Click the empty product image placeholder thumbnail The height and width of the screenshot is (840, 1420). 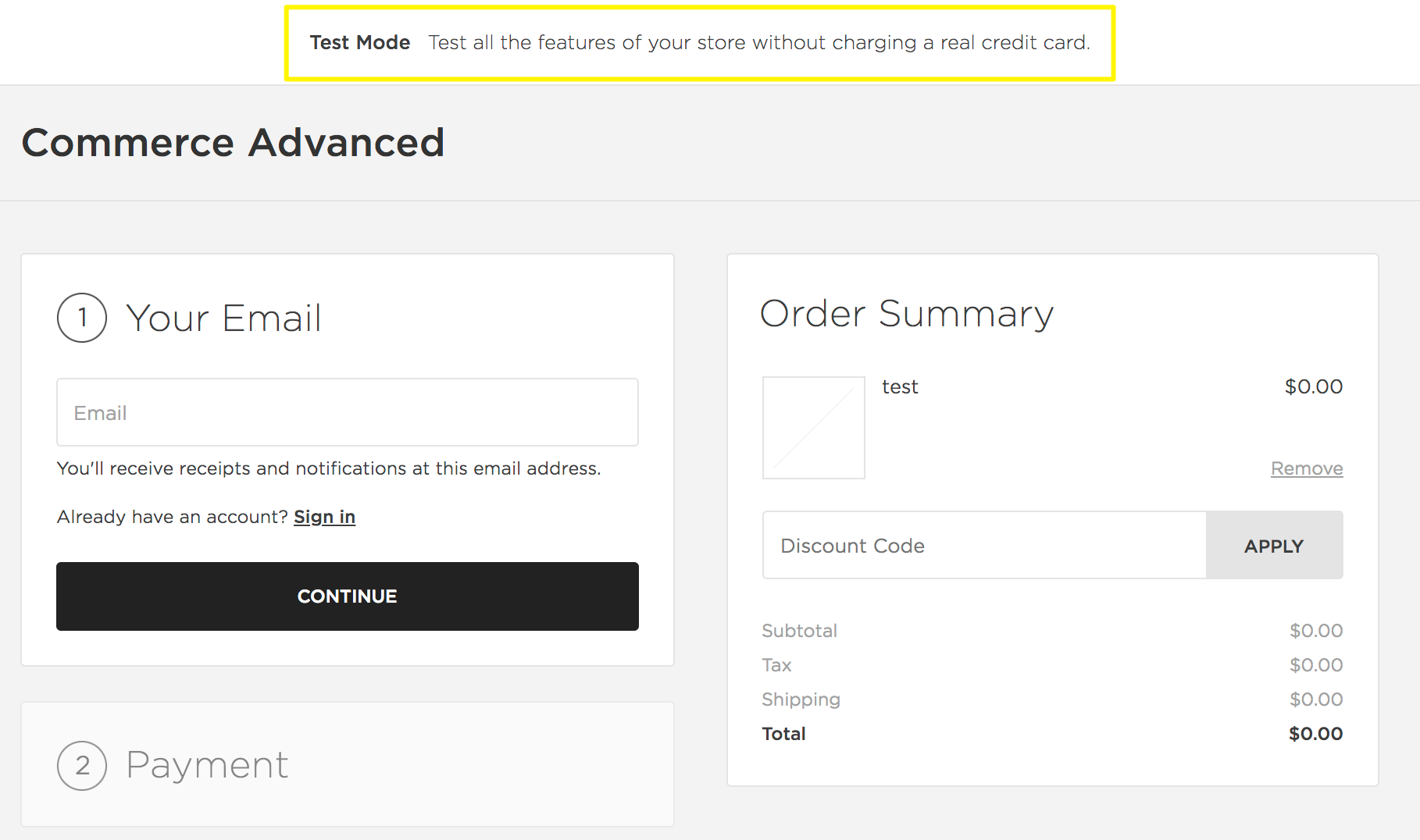point(813,427)
